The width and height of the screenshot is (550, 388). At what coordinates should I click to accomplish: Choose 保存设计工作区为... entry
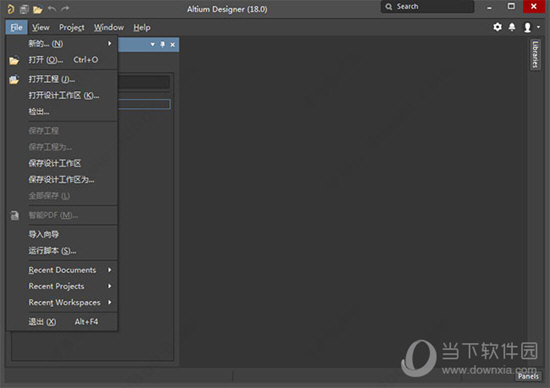click(62, 180)
